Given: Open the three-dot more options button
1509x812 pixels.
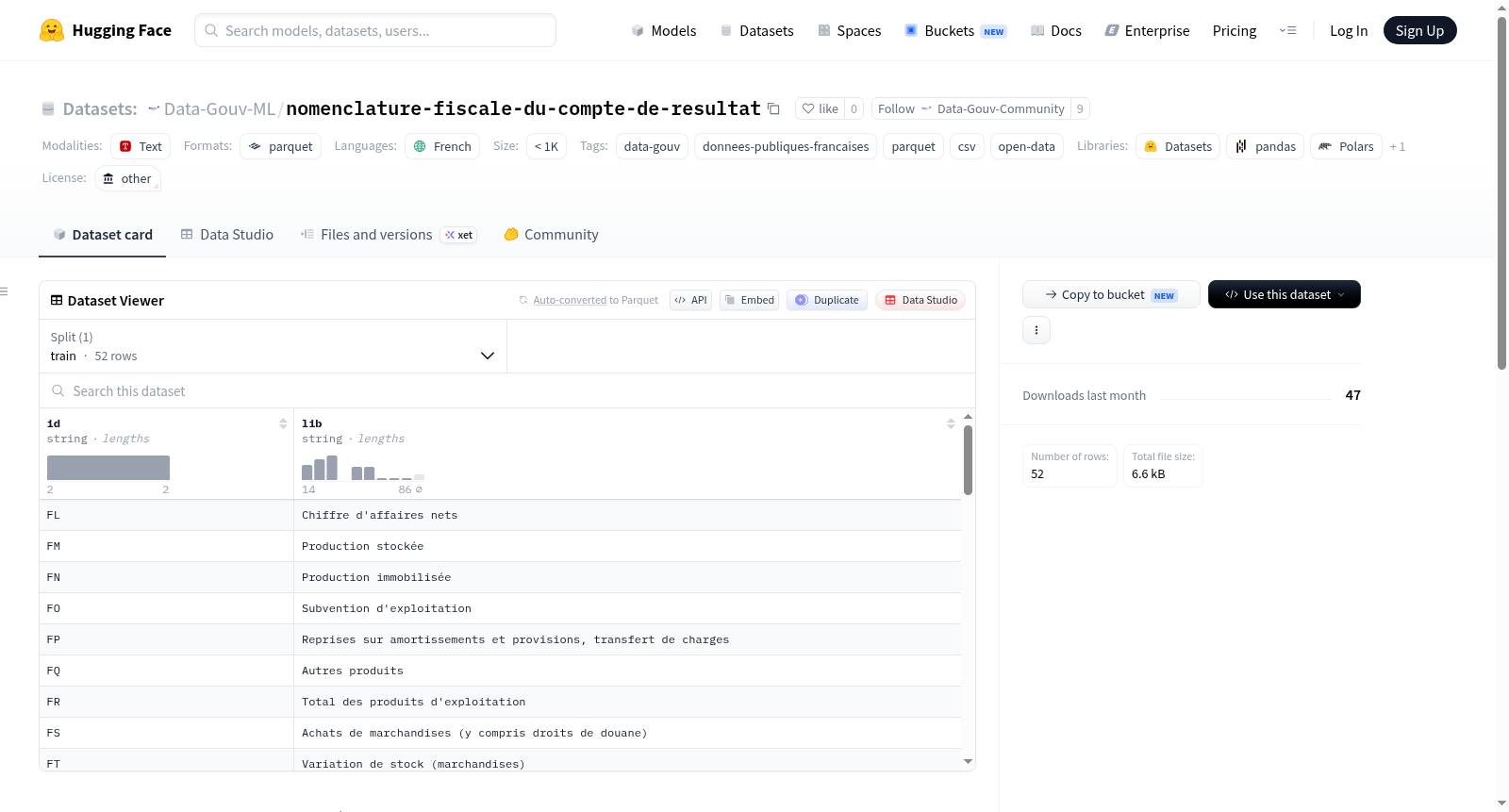Looking at the screenshot, I should pyautogui.click(x=1036, y=330).
